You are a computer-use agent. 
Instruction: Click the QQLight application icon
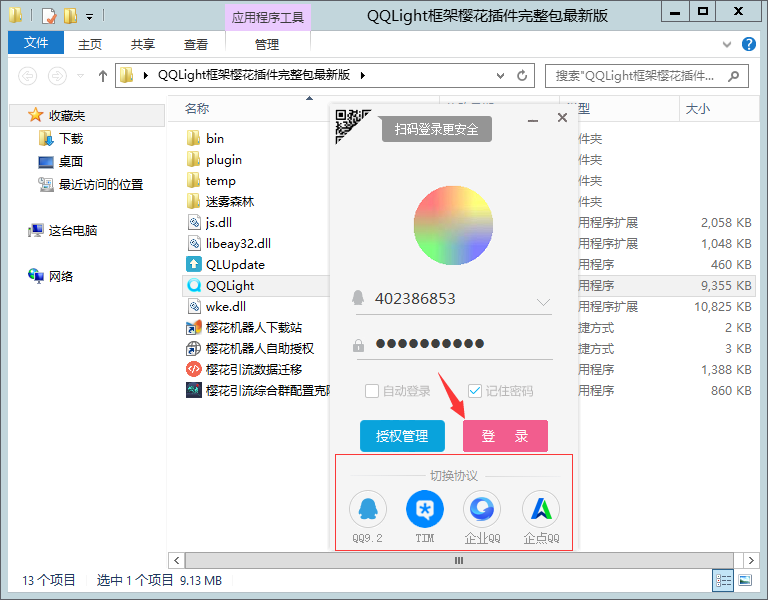pos(194,286)
